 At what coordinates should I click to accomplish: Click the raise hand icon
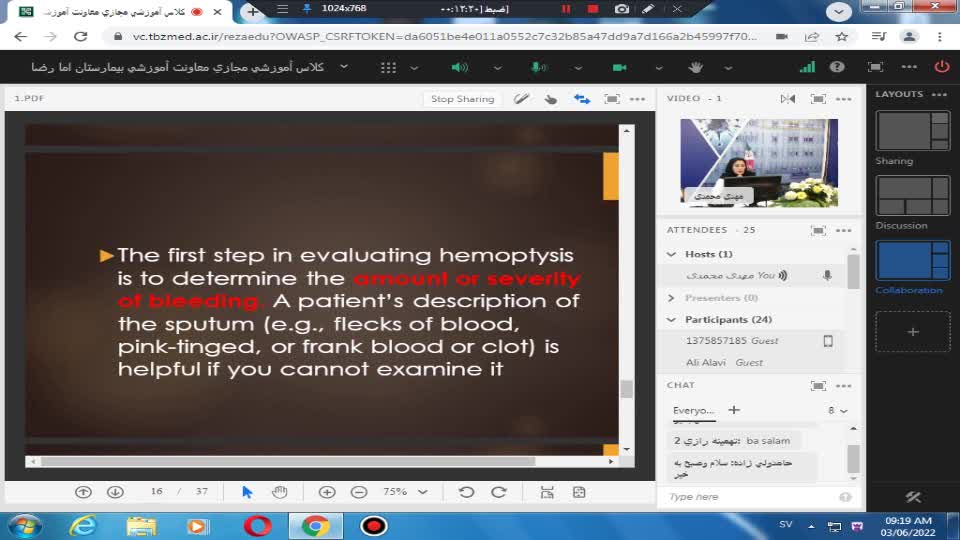(x=697, y=67)
